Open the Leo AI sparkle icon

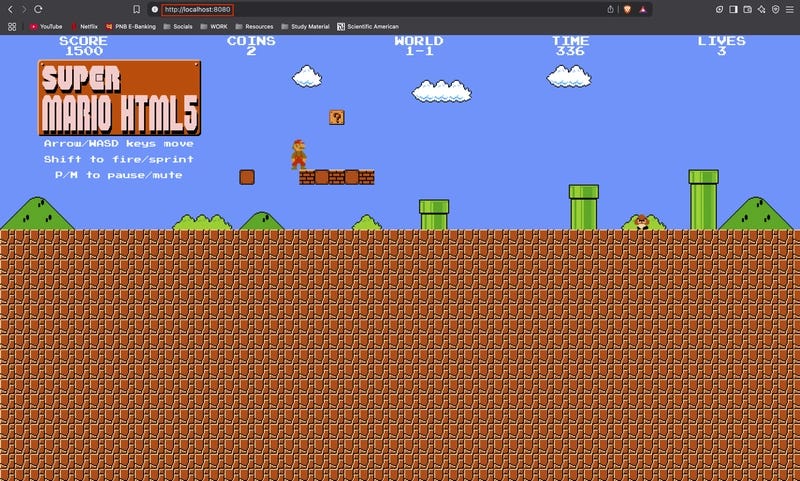tap(762, 9)
